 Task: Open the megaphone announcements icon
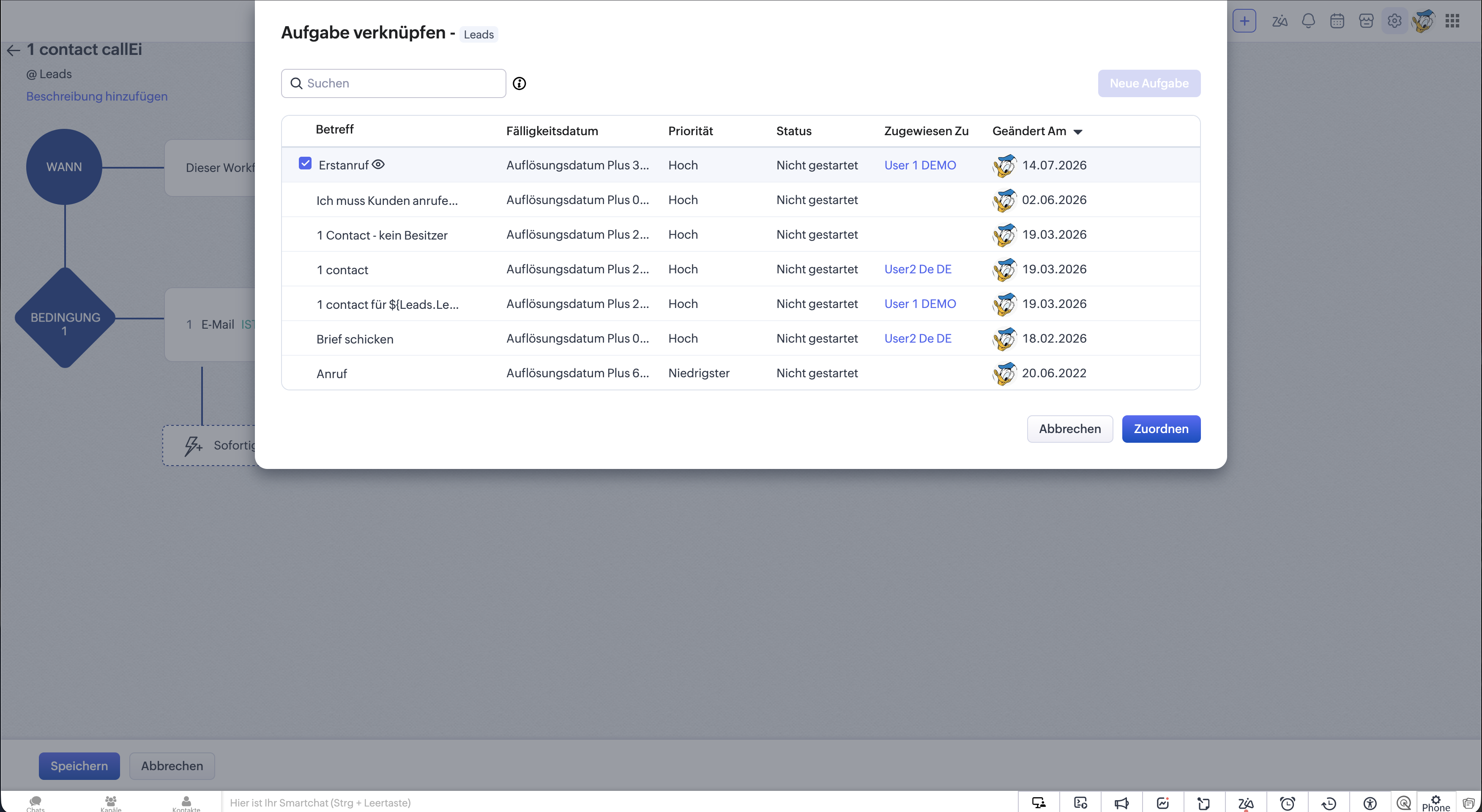(x=1121, y=803)
